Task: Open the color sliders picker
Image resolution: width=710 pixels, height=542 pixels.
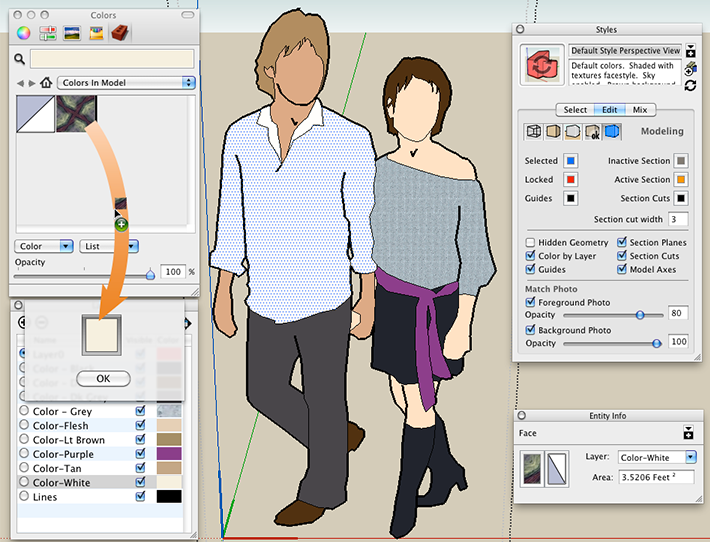Action: [x=46, y=34]
